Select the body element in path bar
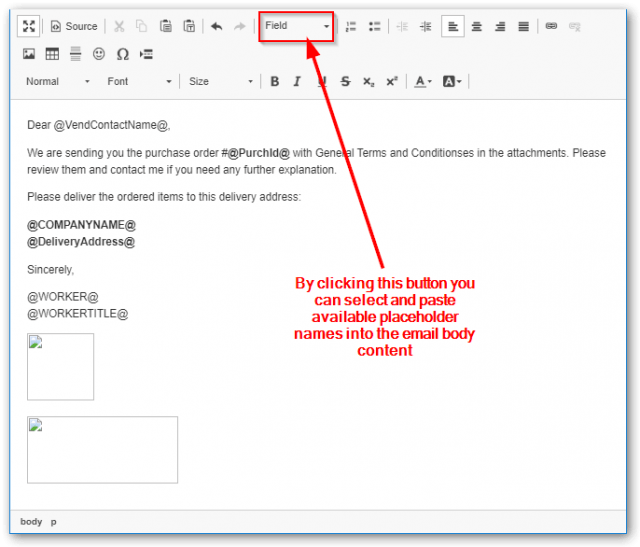640x547 pixels. [31, 522]
